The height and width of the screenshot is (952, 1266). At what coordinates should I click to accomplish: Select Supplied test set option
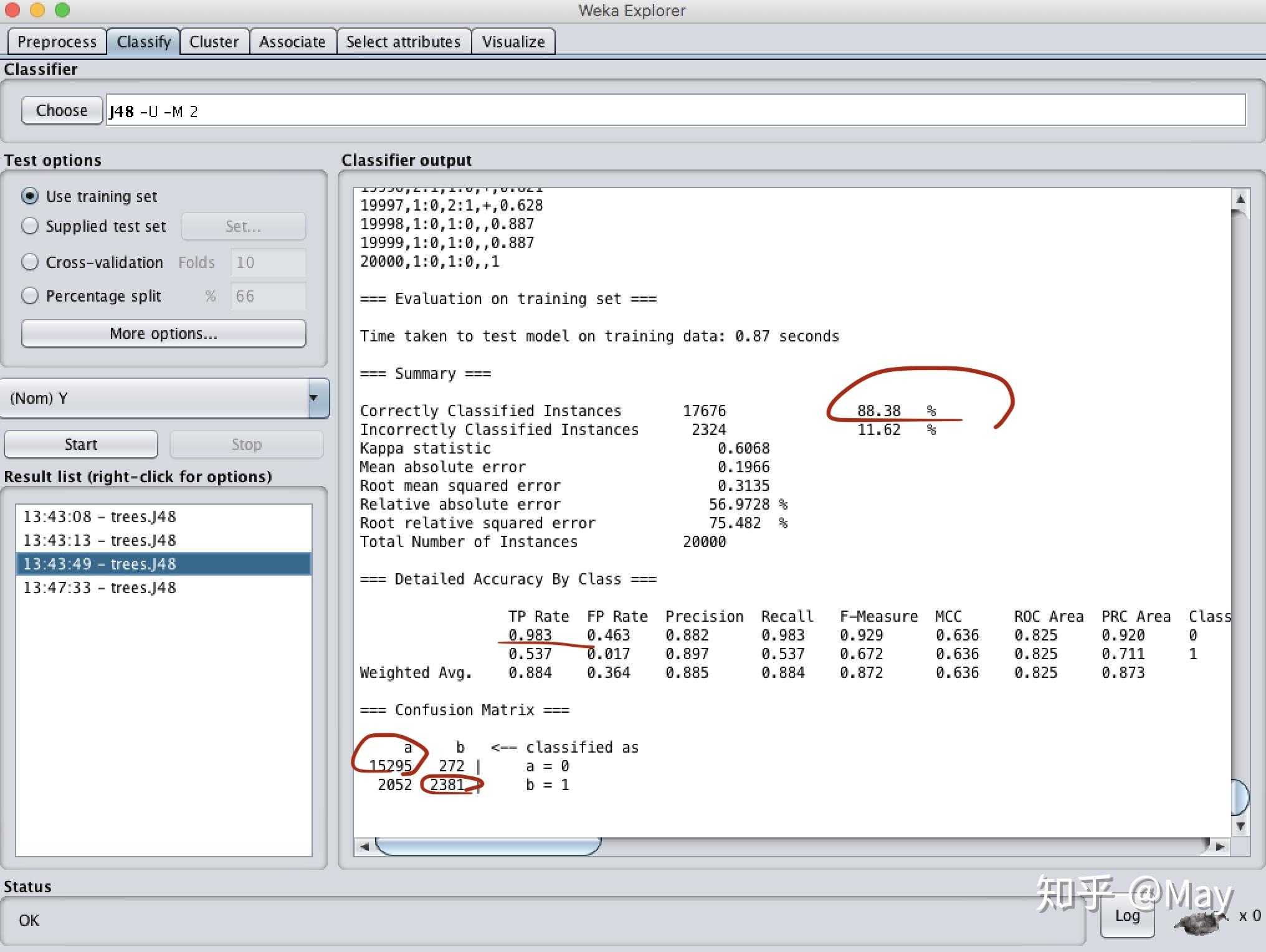click(30, 226)
